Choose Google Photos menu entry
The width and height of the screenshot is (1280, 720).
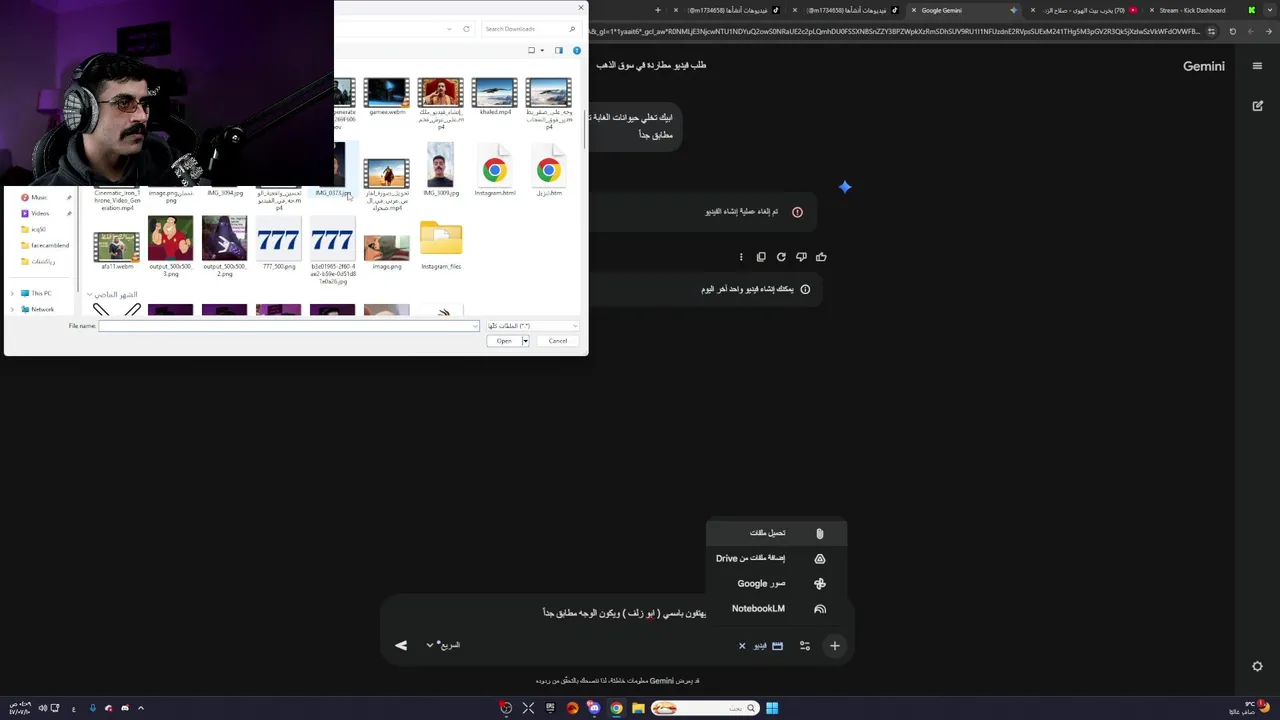tap(777, 583)
